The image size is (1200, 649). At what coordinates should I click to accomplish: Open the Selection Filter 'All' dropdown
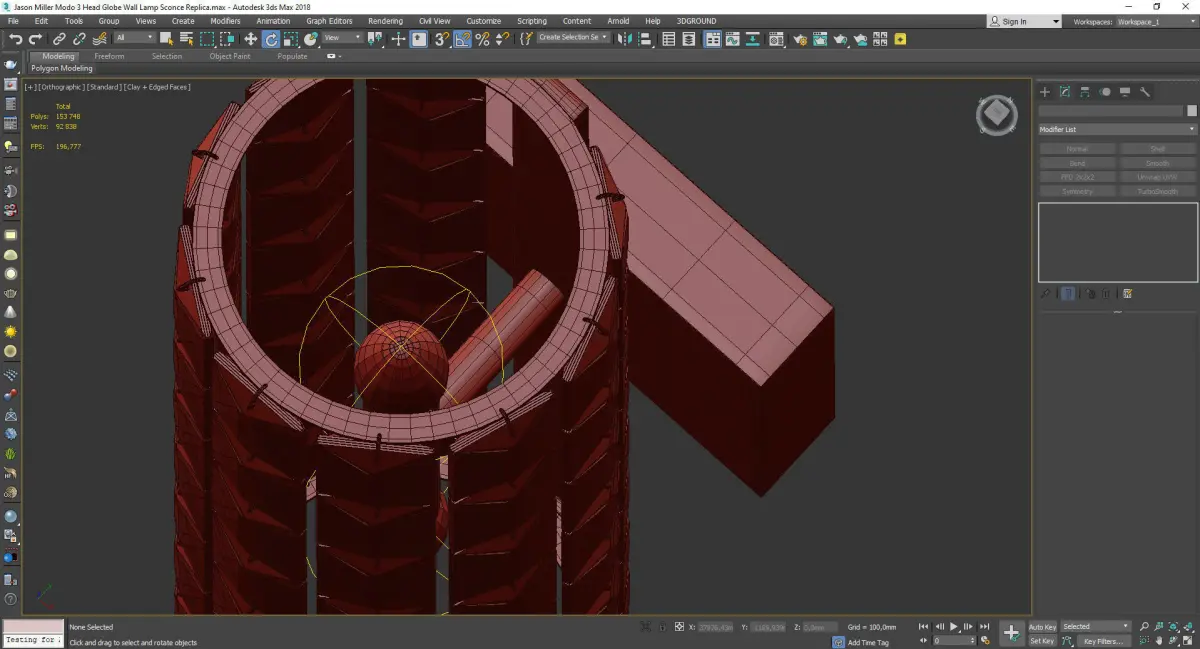(134, 38)
